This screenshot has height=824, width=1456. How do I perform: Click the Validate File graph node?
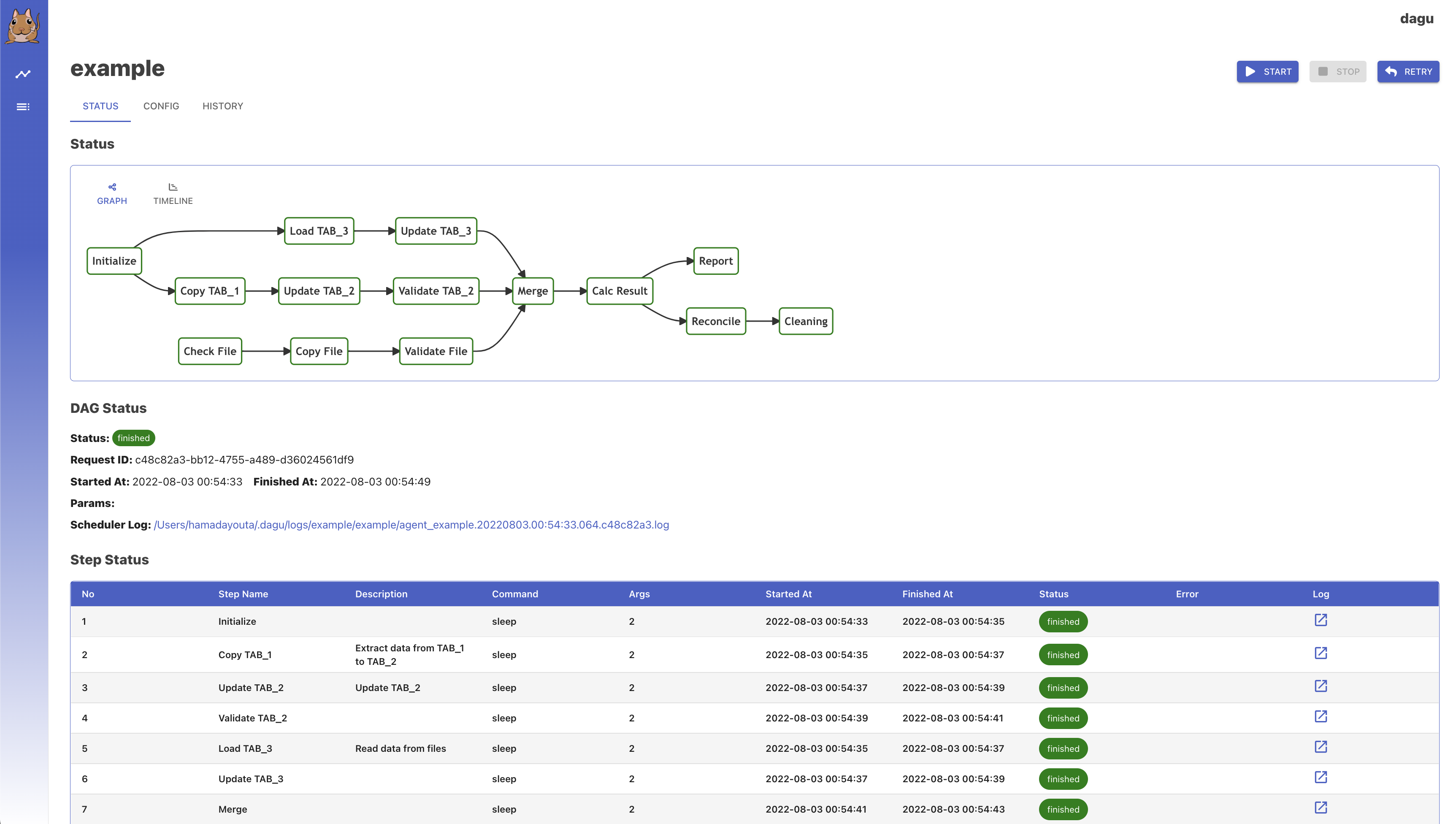(x=436, y=352)
